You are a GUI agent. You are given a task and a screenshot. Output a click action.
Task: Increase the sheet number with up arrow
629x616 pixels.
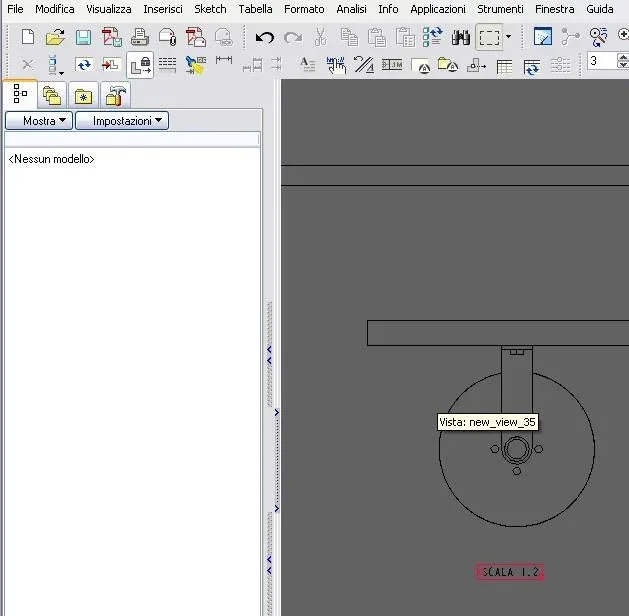coord(623,57)
